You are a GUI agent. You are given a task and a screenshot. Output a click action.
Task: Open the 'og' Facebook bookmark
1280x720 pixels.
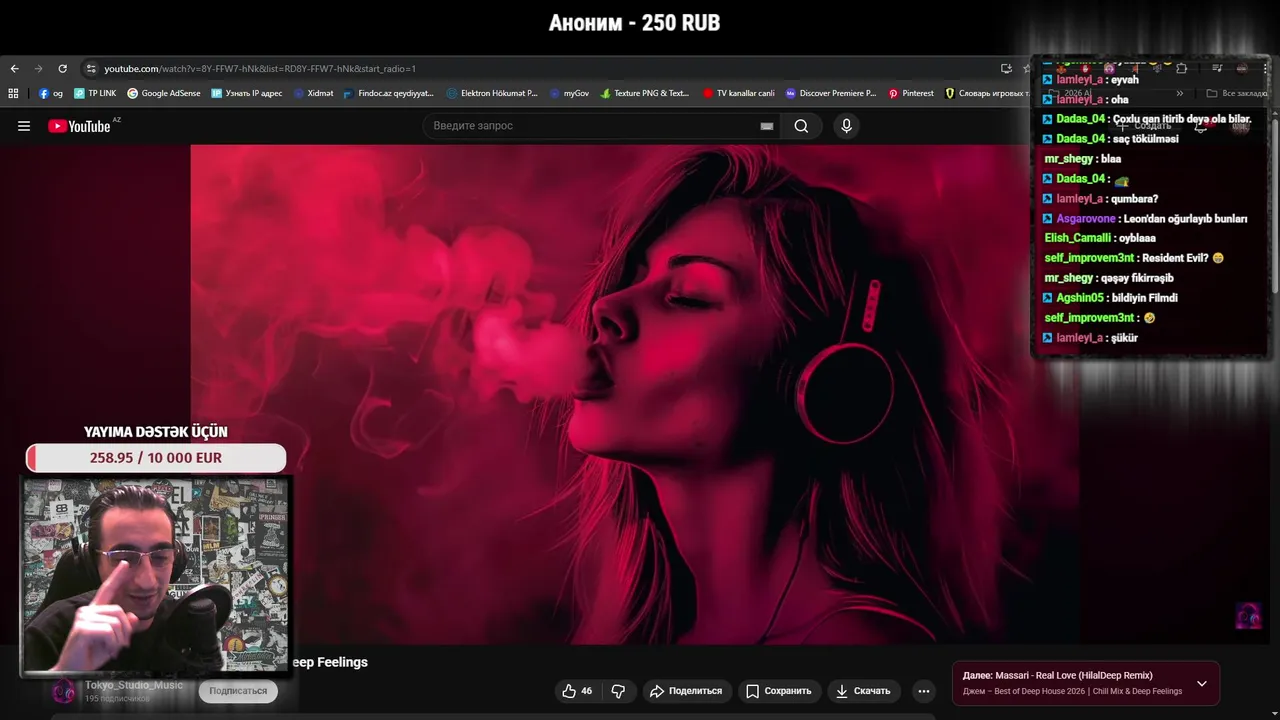click(x=51, y=93)
